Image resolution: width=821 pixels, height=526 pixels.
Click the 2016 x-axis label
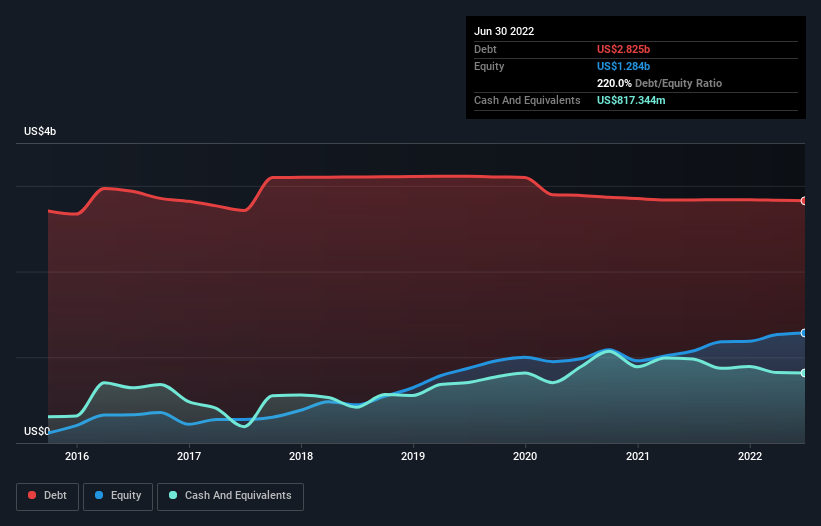point(77,456)
